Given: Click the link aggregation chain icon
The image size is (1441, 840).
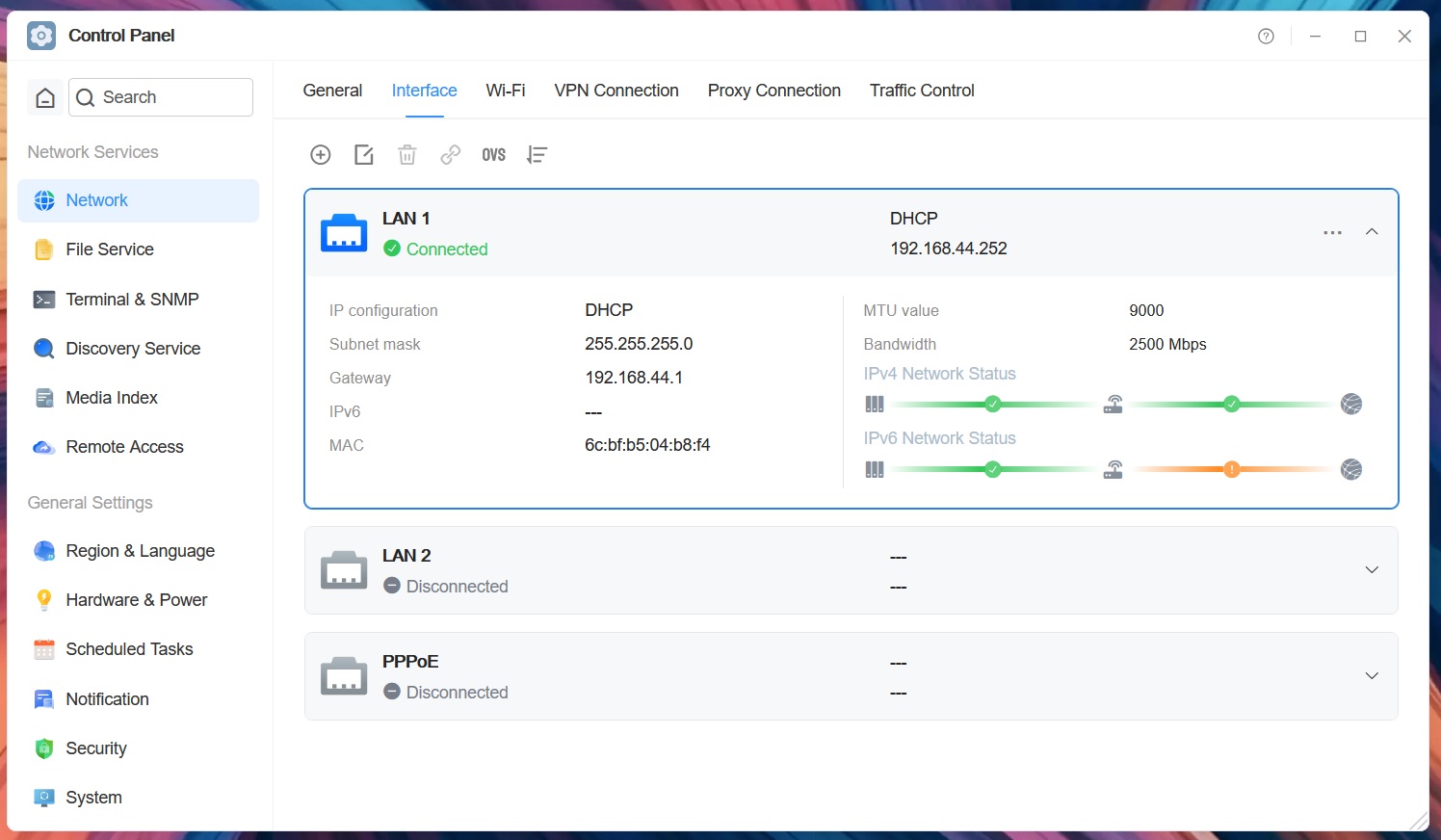Looking at the screenshot, I should click(x=451, y=155).
